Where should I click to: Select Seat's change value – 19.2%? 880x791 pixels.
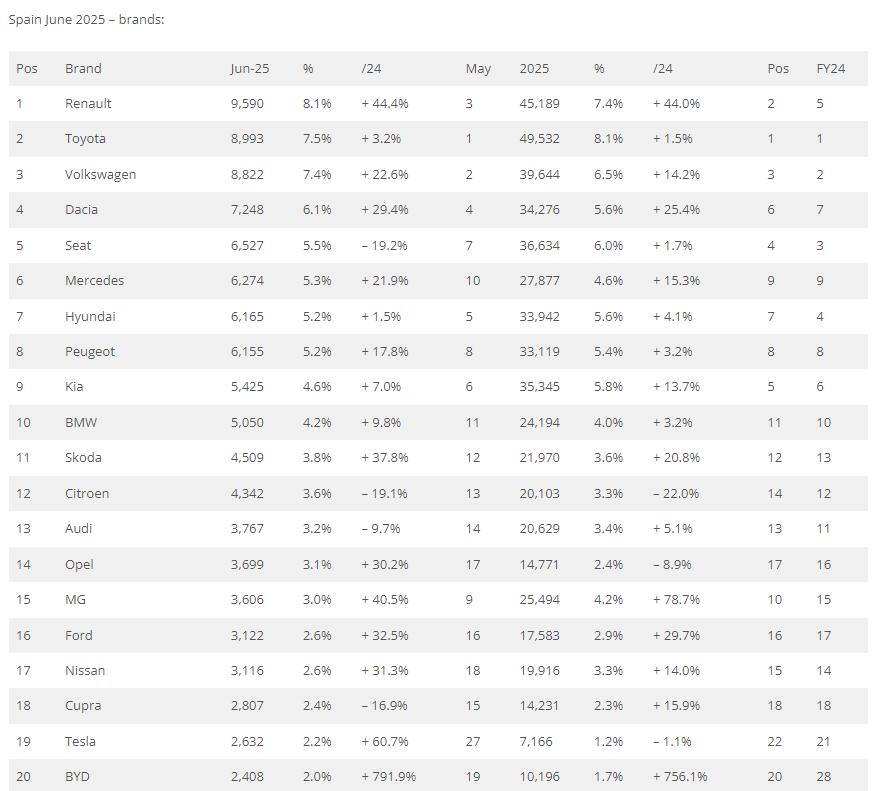click(384, 245)
